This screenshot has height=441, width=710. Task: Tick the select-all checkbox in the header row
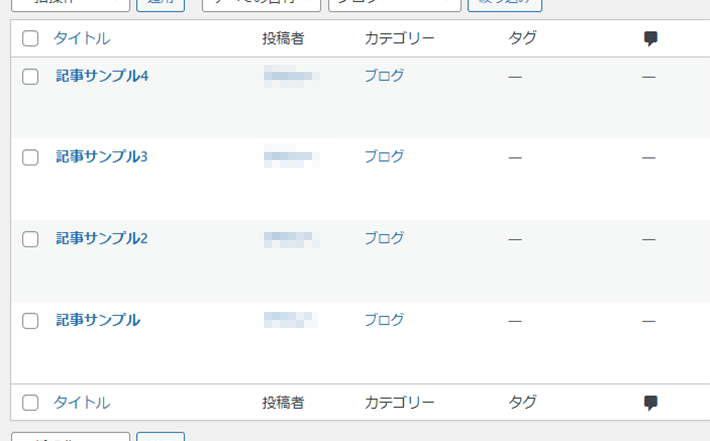pos(30,38)
